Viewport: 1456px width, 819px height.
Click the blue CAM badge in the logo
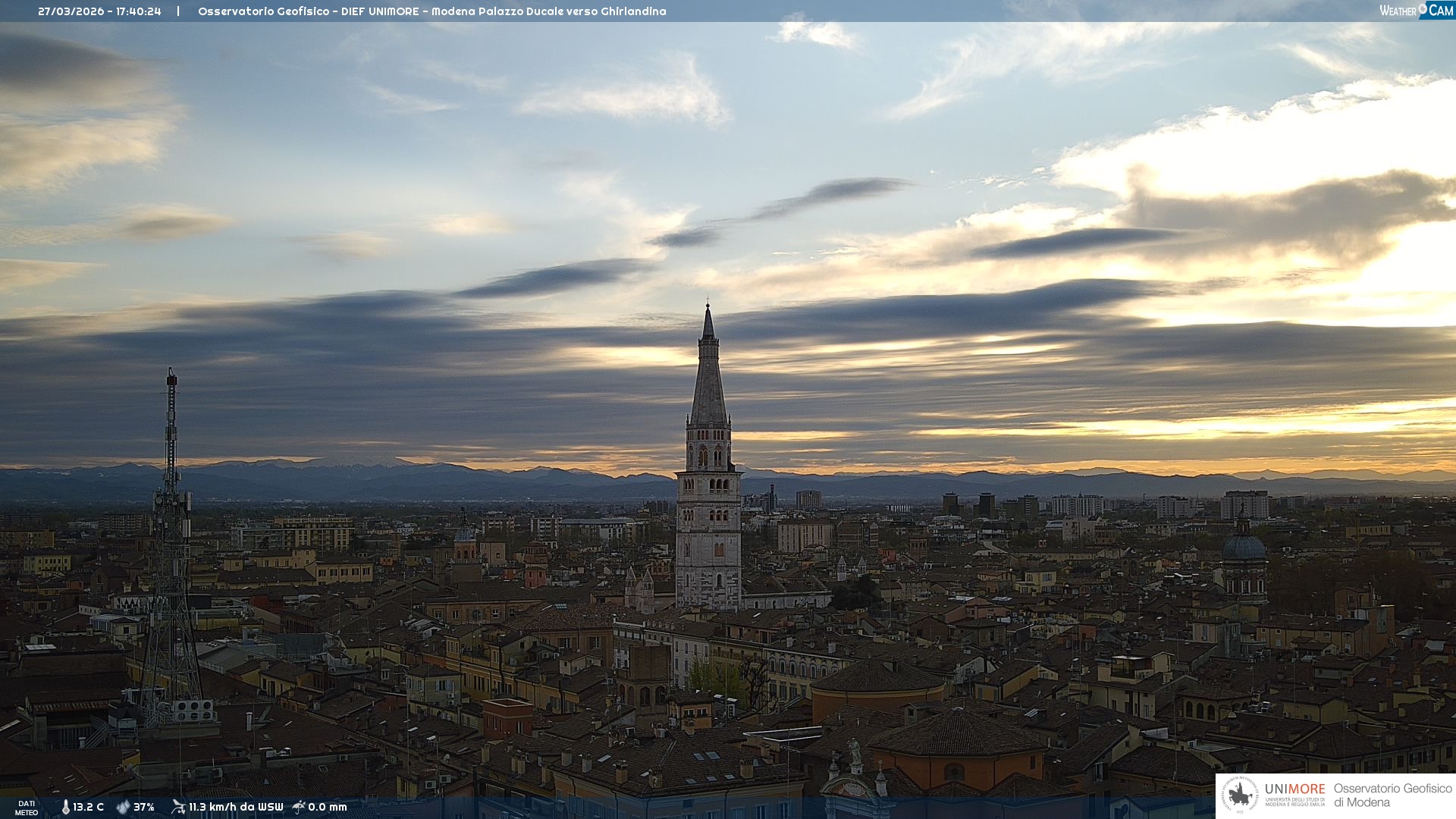pos(1439,11)
